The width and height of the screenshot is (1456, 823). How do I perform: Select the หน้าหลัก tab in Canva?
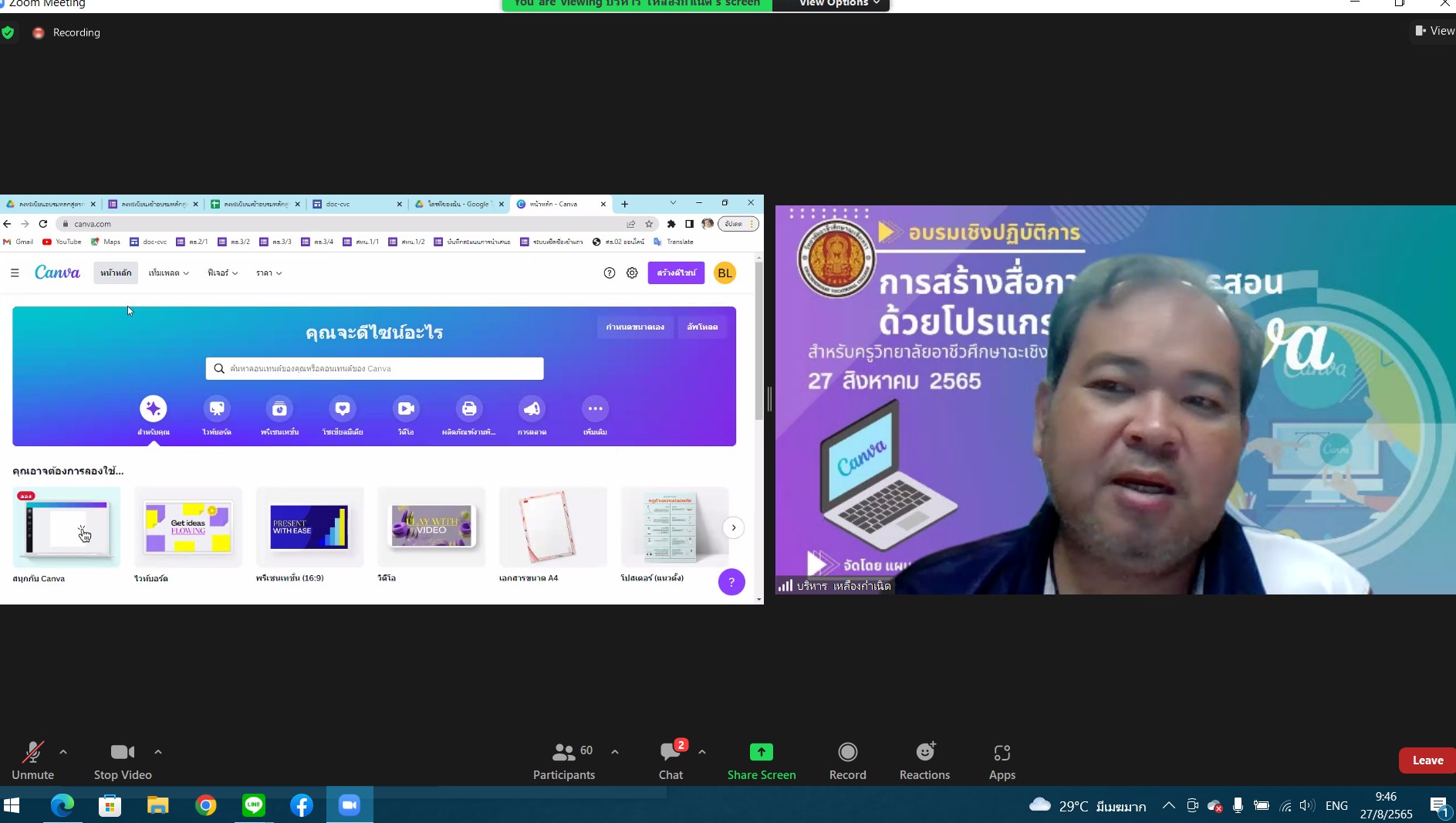(116, 273)
